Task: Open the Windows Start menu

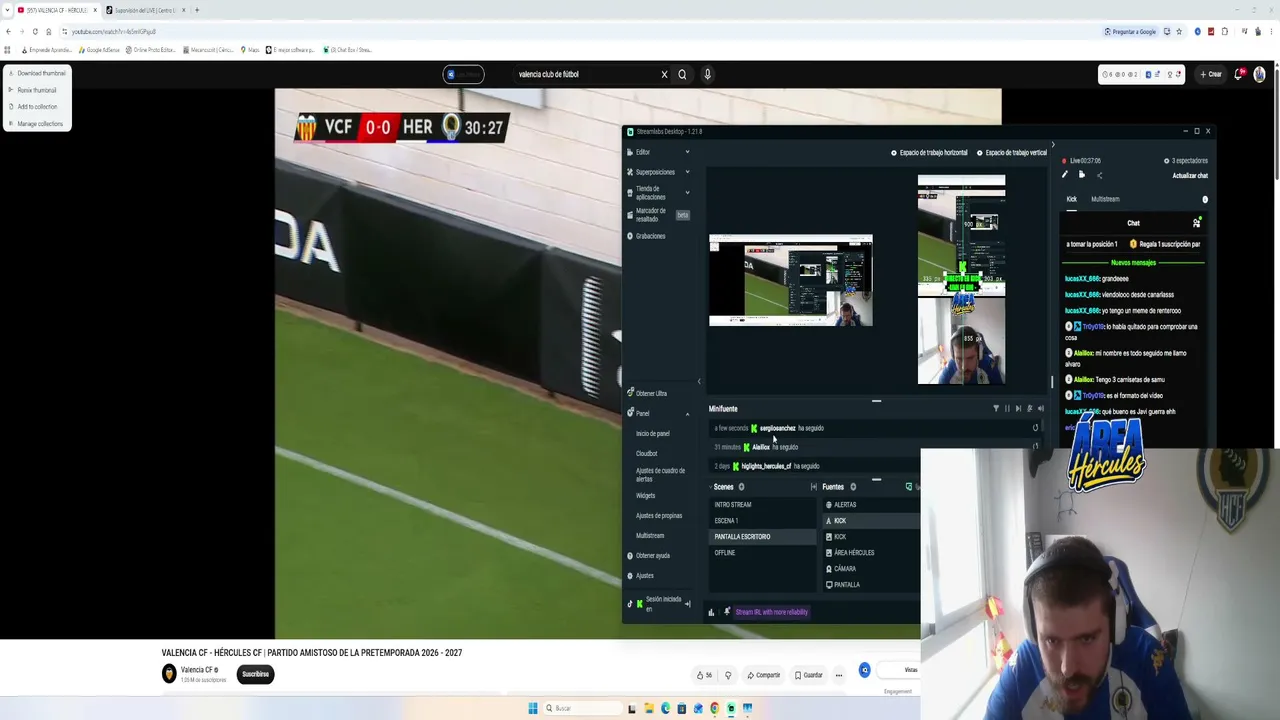Action: click(x=533, y=708)
